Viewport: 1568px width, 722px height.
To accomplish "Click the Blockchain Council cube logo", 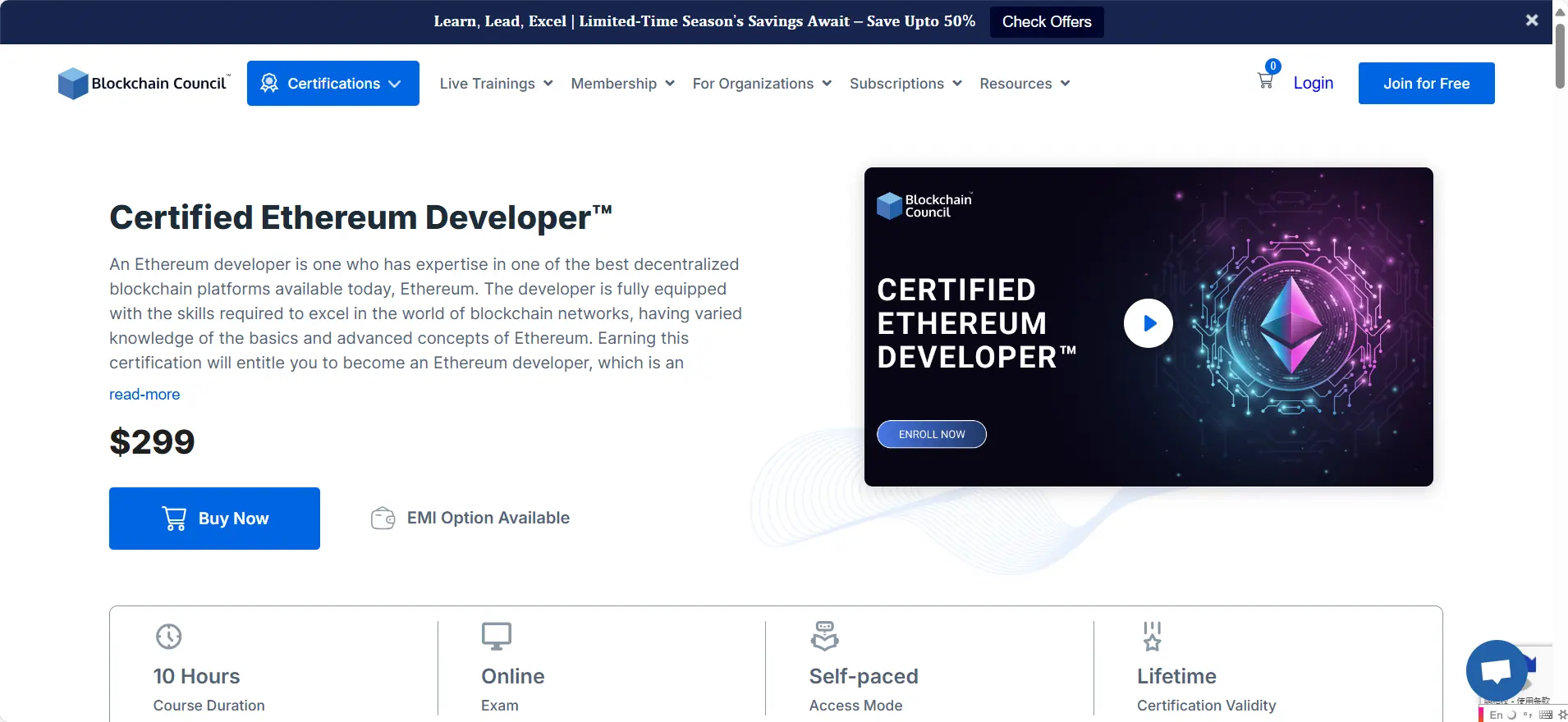I will pos(73,84).
